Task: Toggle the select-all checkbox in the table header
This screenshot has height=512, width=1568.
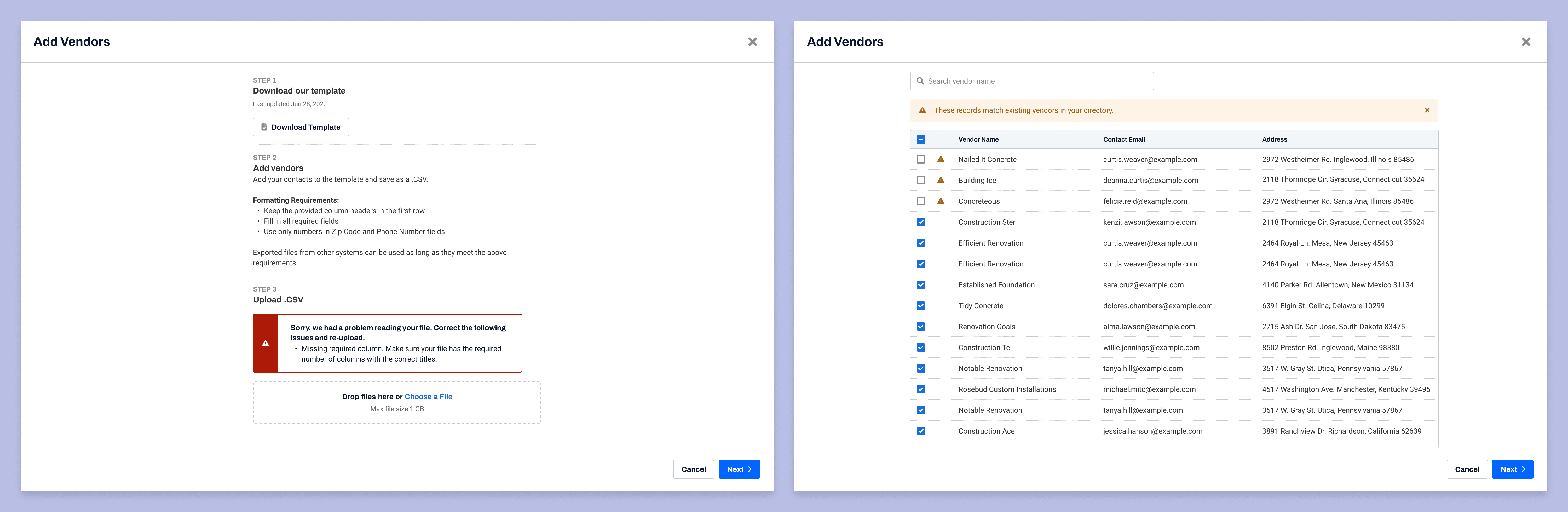Action: click(921, 139)
